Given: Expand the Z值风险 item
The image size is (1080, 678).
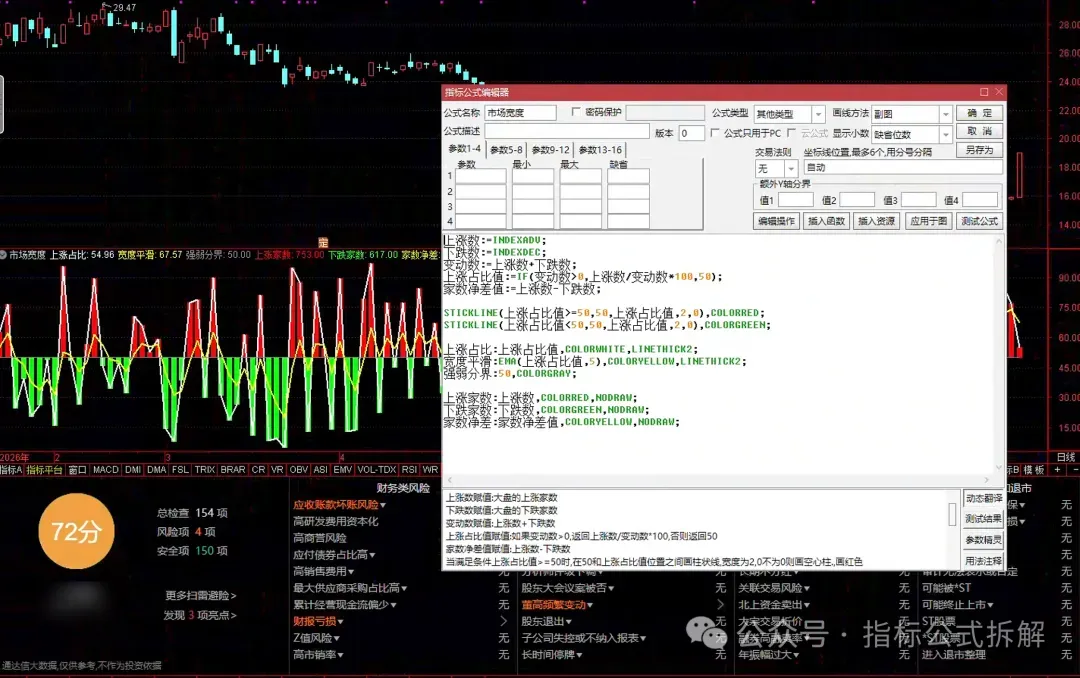Looking at the screenshot, I should coord(316,638).
